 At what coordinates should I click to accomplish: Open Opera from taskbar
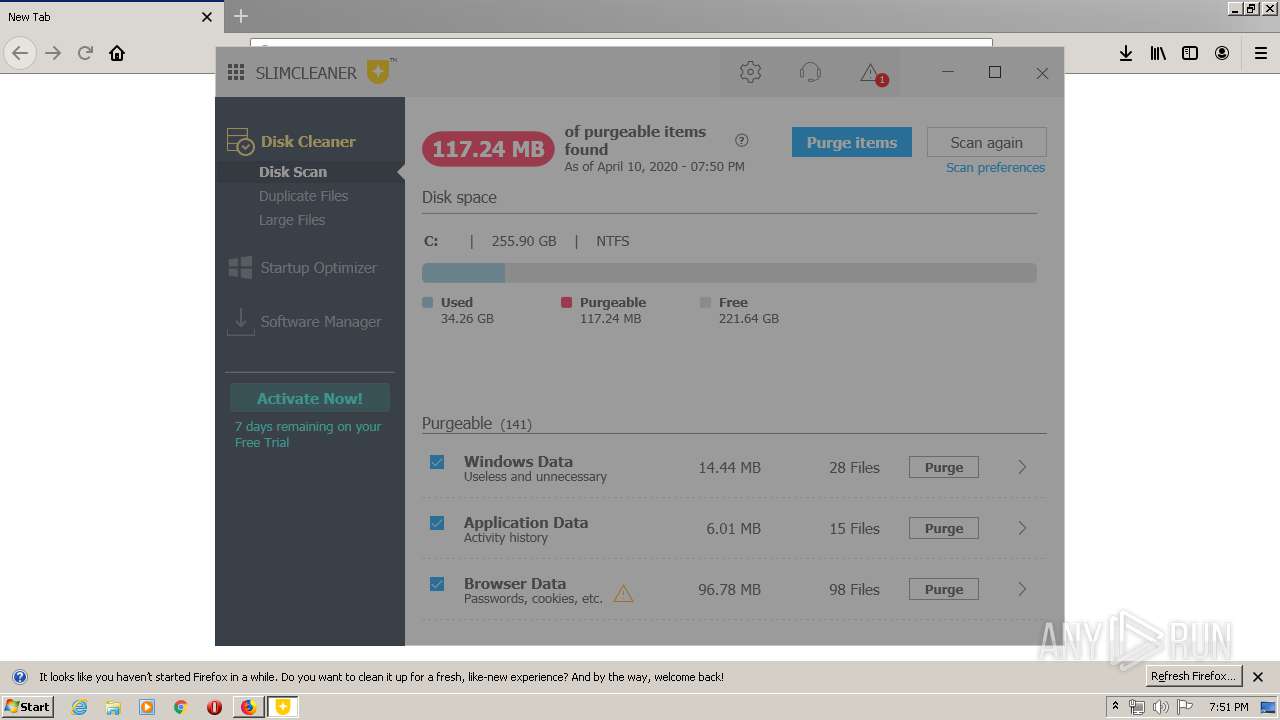[x=214, y=707]
